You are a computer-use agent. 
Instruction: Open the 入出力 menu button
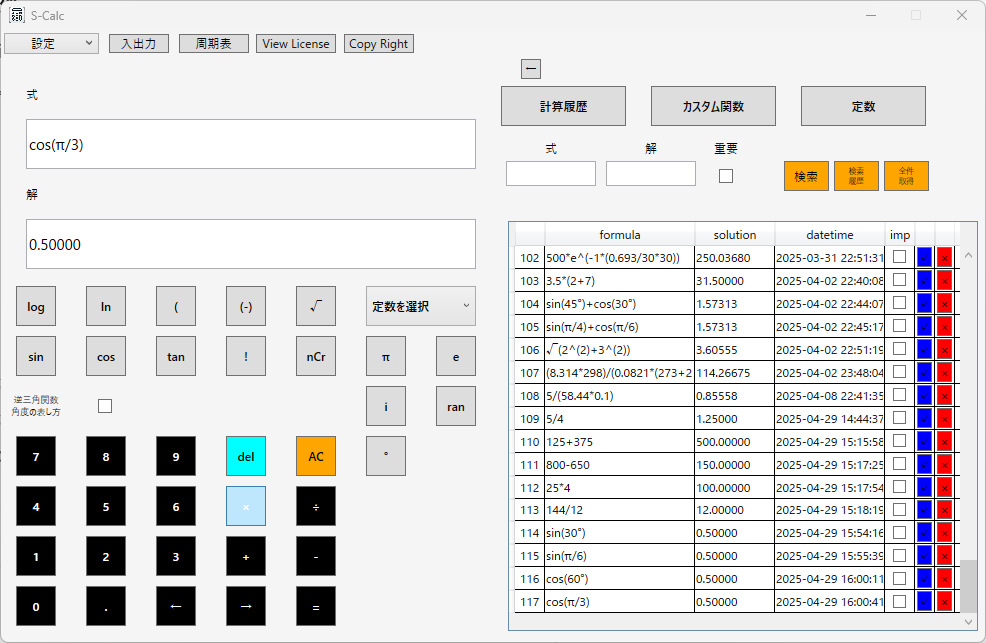[x=139, y=43]
